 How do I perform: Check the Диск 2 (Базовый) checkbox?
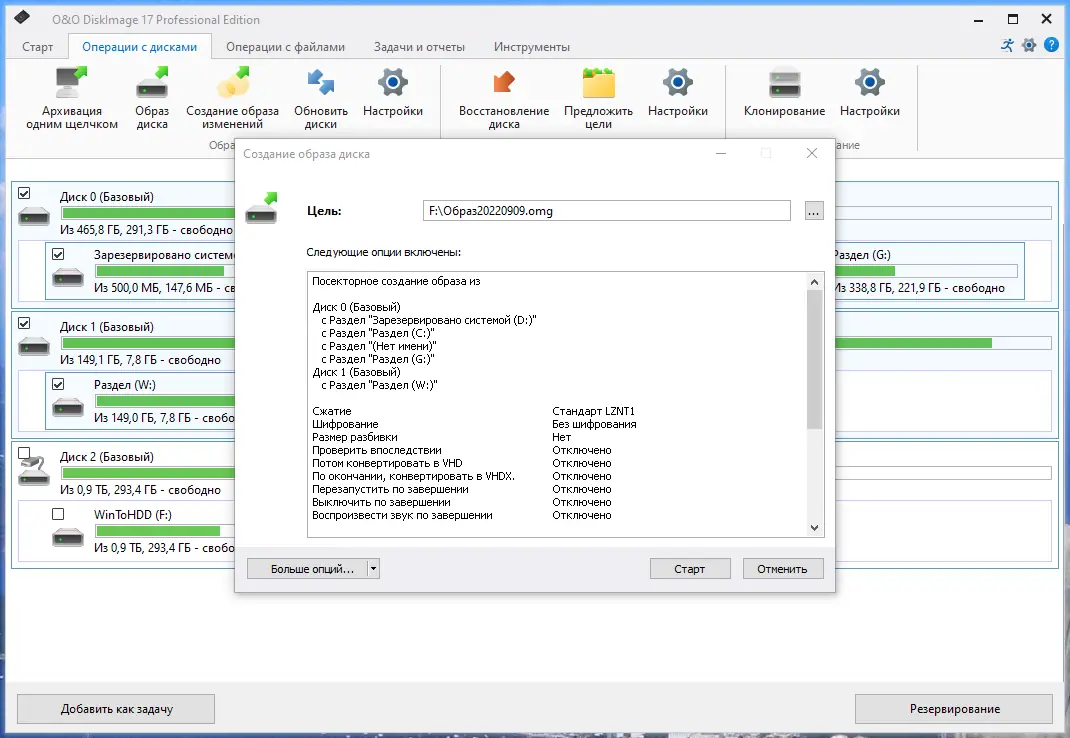(24, 453)
